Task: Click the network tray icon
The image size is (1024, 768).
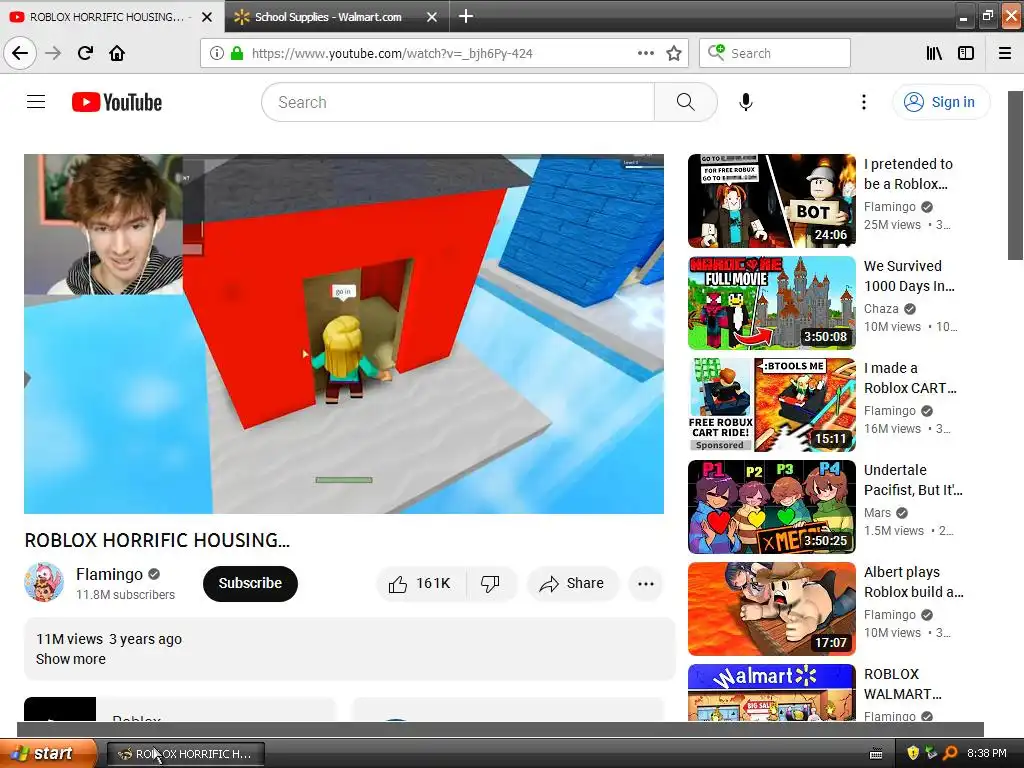Action: (x=931, y=753)
